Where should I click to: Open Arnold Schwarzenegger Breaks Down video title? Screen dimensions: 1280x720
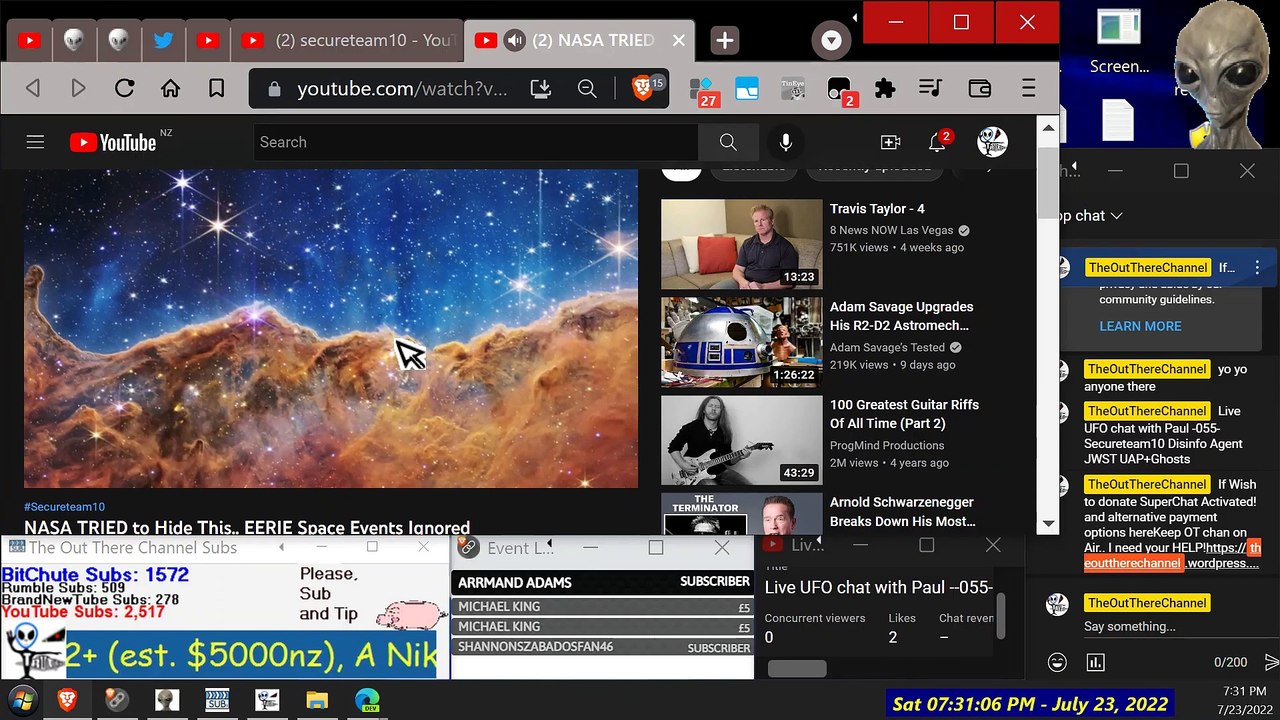[x=903, y=512]
